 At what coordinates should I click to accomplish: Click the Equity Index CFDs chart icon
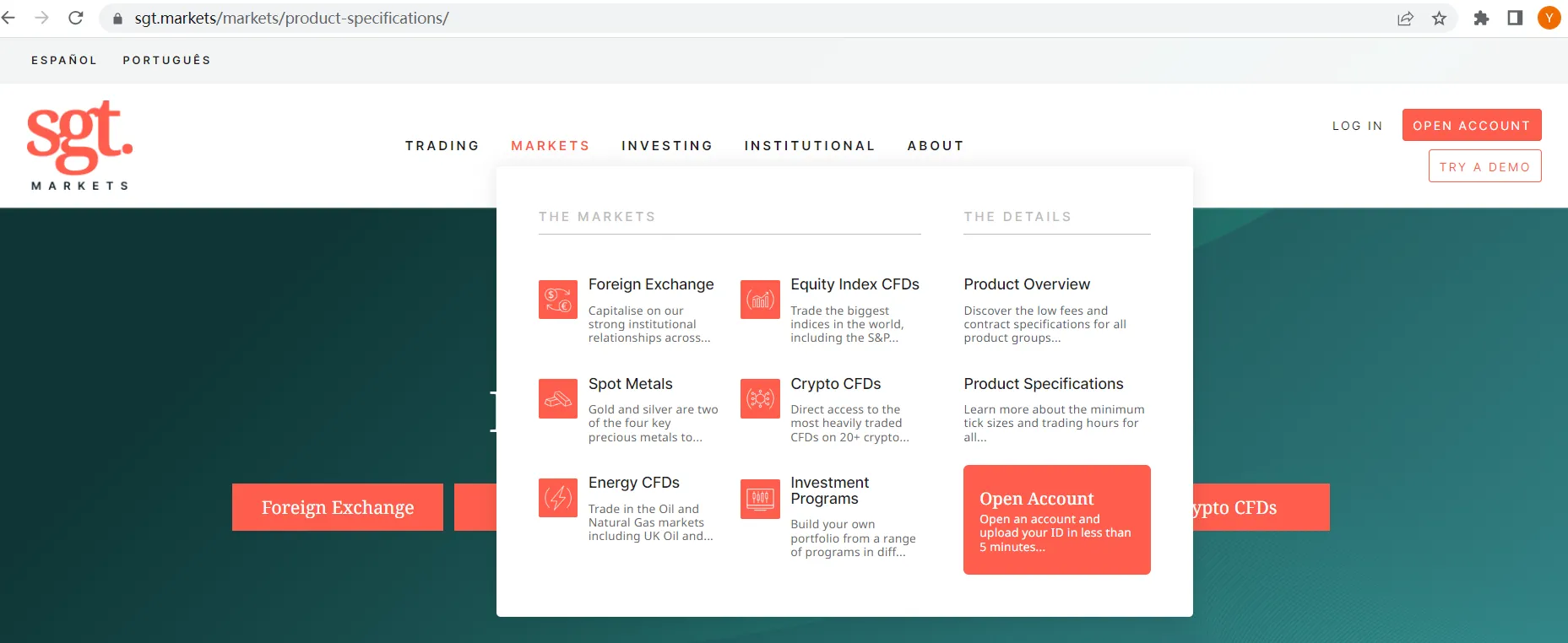click(x=760, y=300)
